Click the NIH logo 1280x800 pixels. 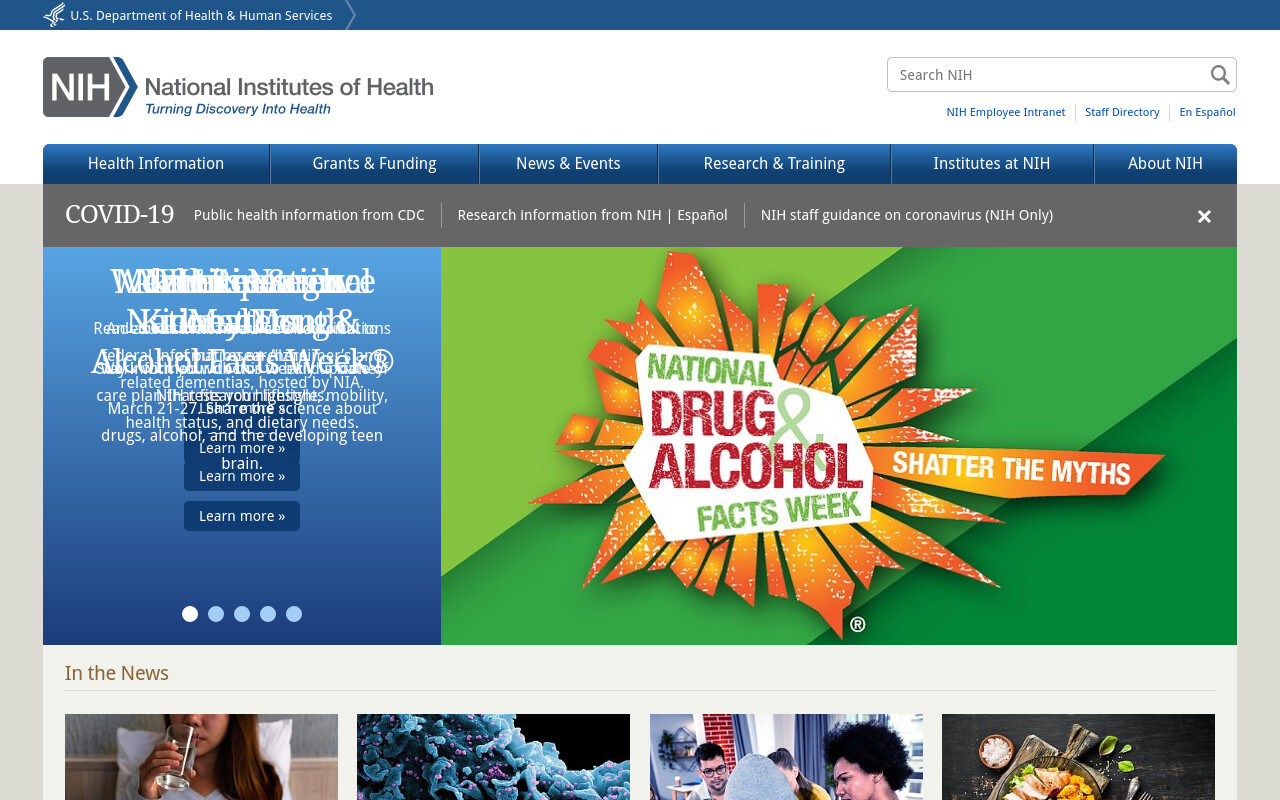(x=238, y=87)
